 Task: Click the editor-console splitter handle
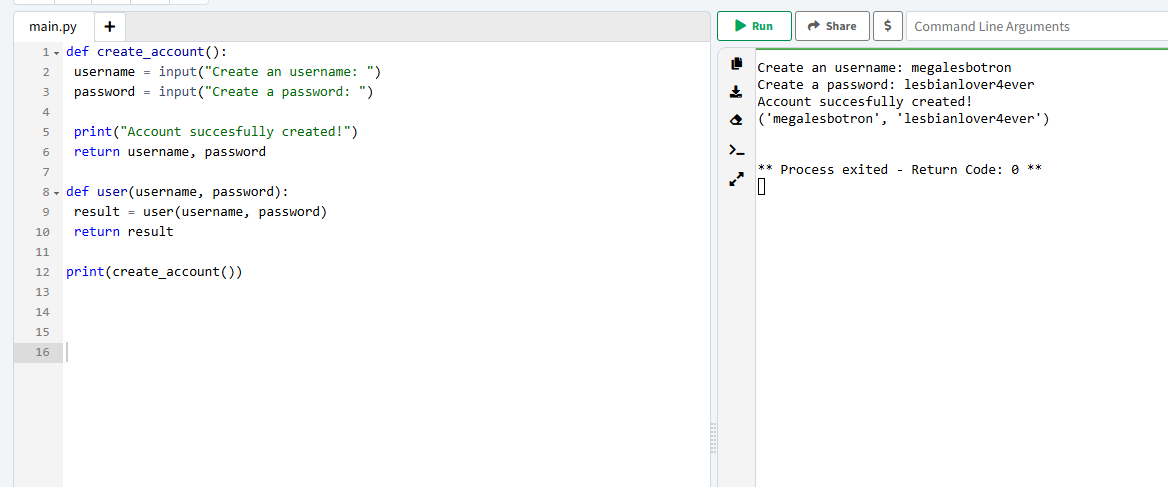(714, 438)
